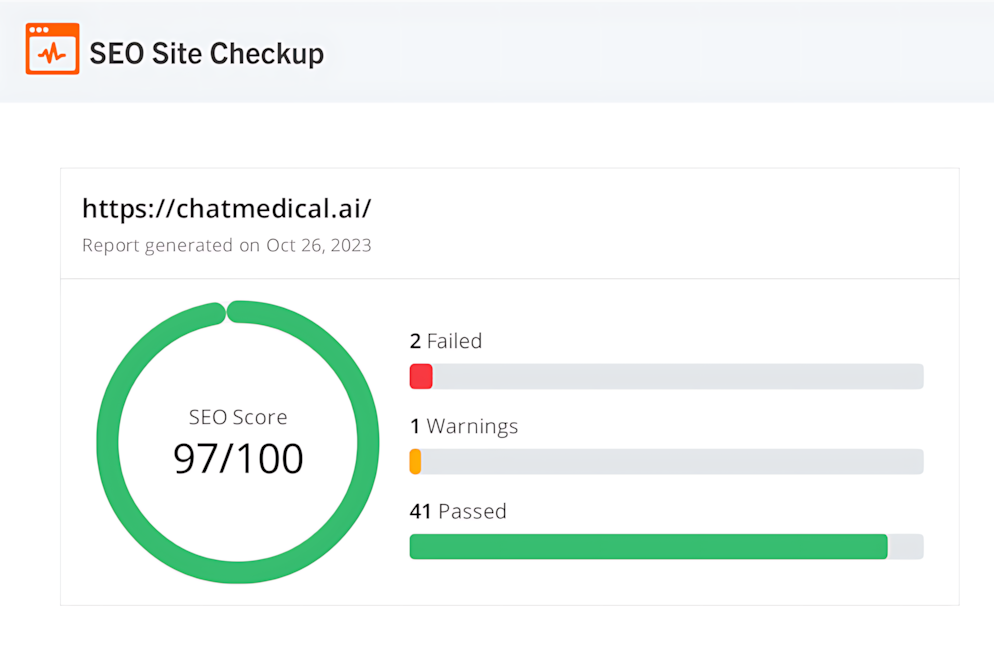Viewport: 994px width, 650px height.
Task: Click the gray empty part of Warnings bar
Action: (672, 461)
